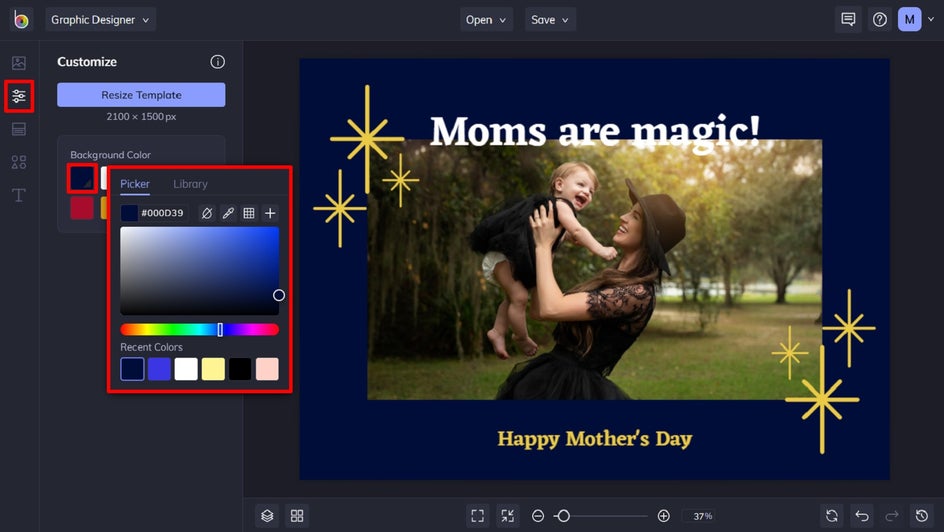
Task: Select the 'Happy Mother's Day' caption text
Action: tap(595, 439)
